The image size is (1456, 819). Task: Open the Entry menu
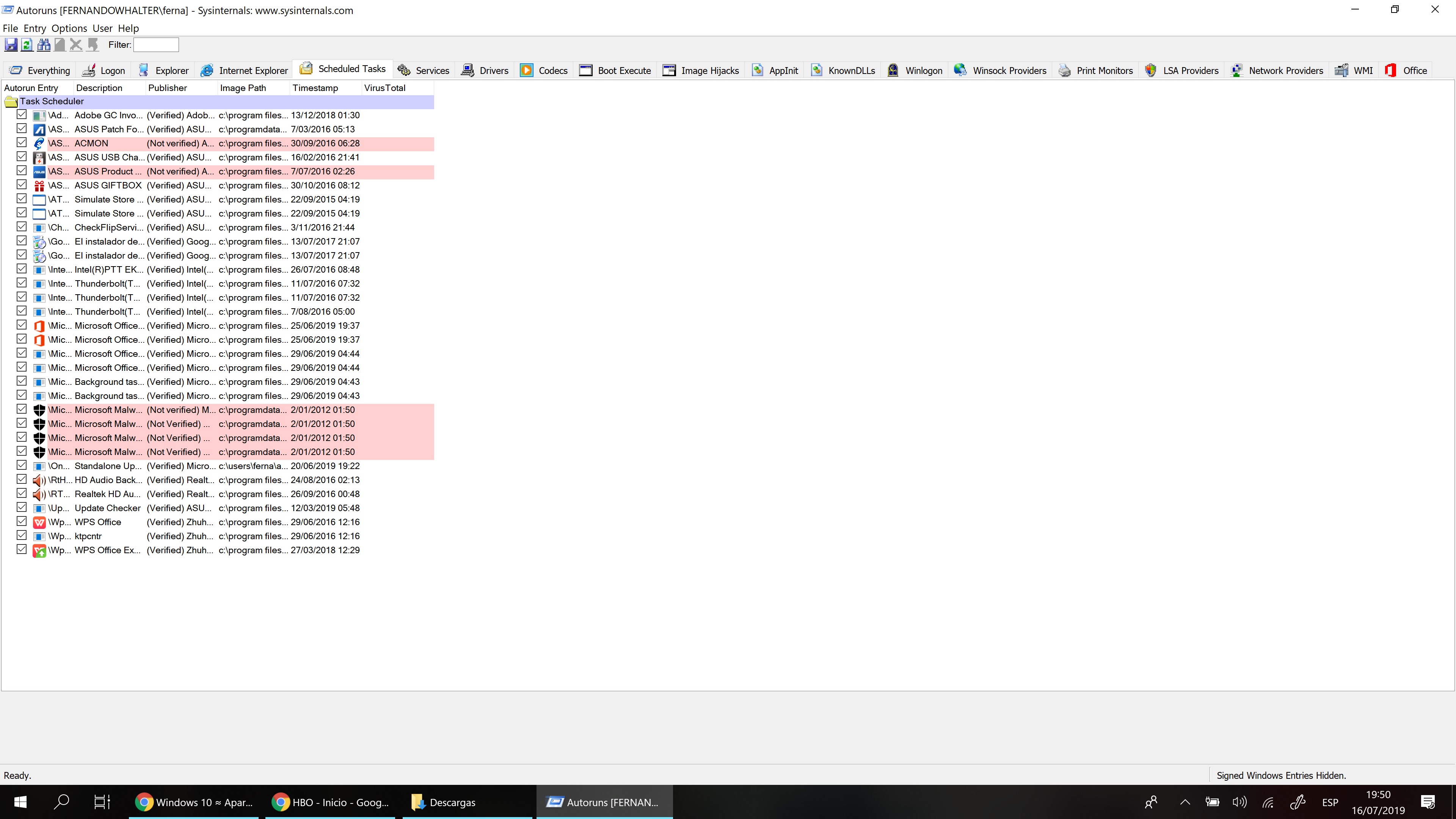point(35,28)
